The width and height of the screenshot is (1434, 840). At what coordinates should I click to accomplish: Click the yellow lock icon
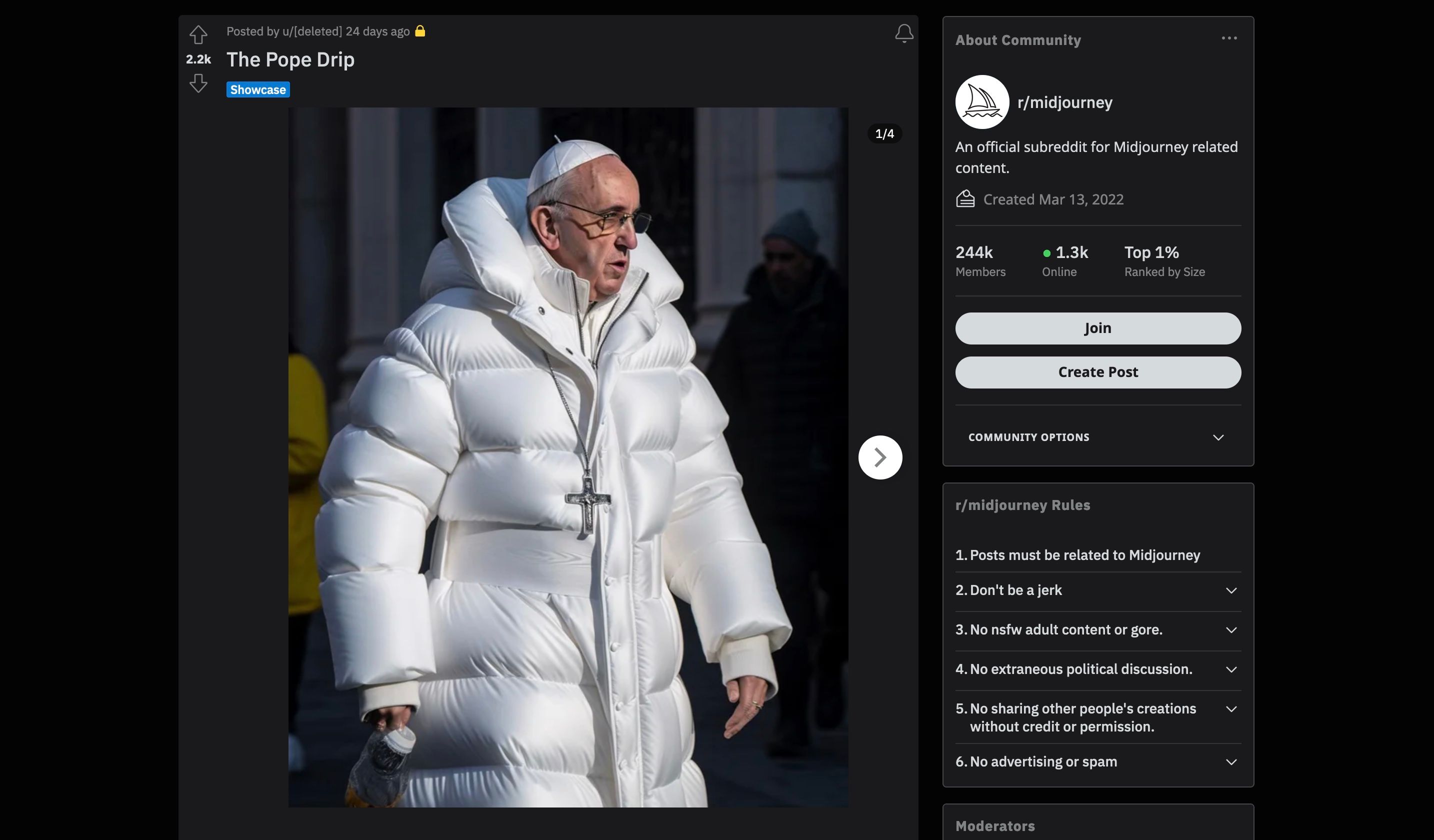coord(420,31)
